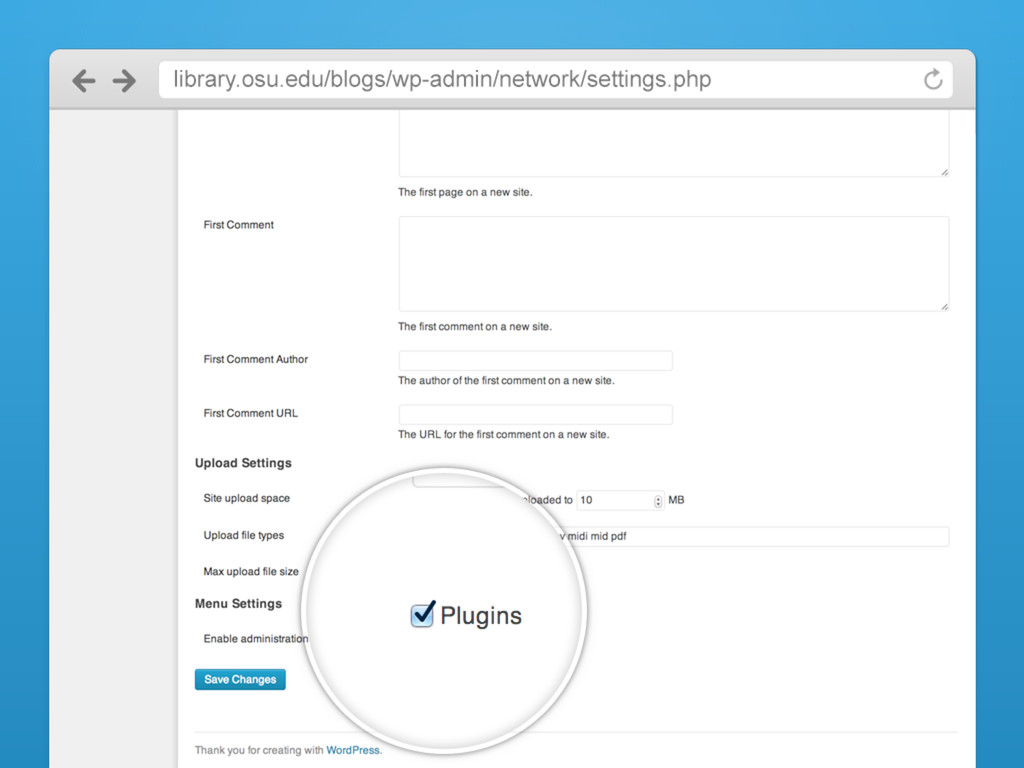1024x768 pixels.
Task: Click the First Comment URL field
Action: pyautogui.click(x=536, y=414)
